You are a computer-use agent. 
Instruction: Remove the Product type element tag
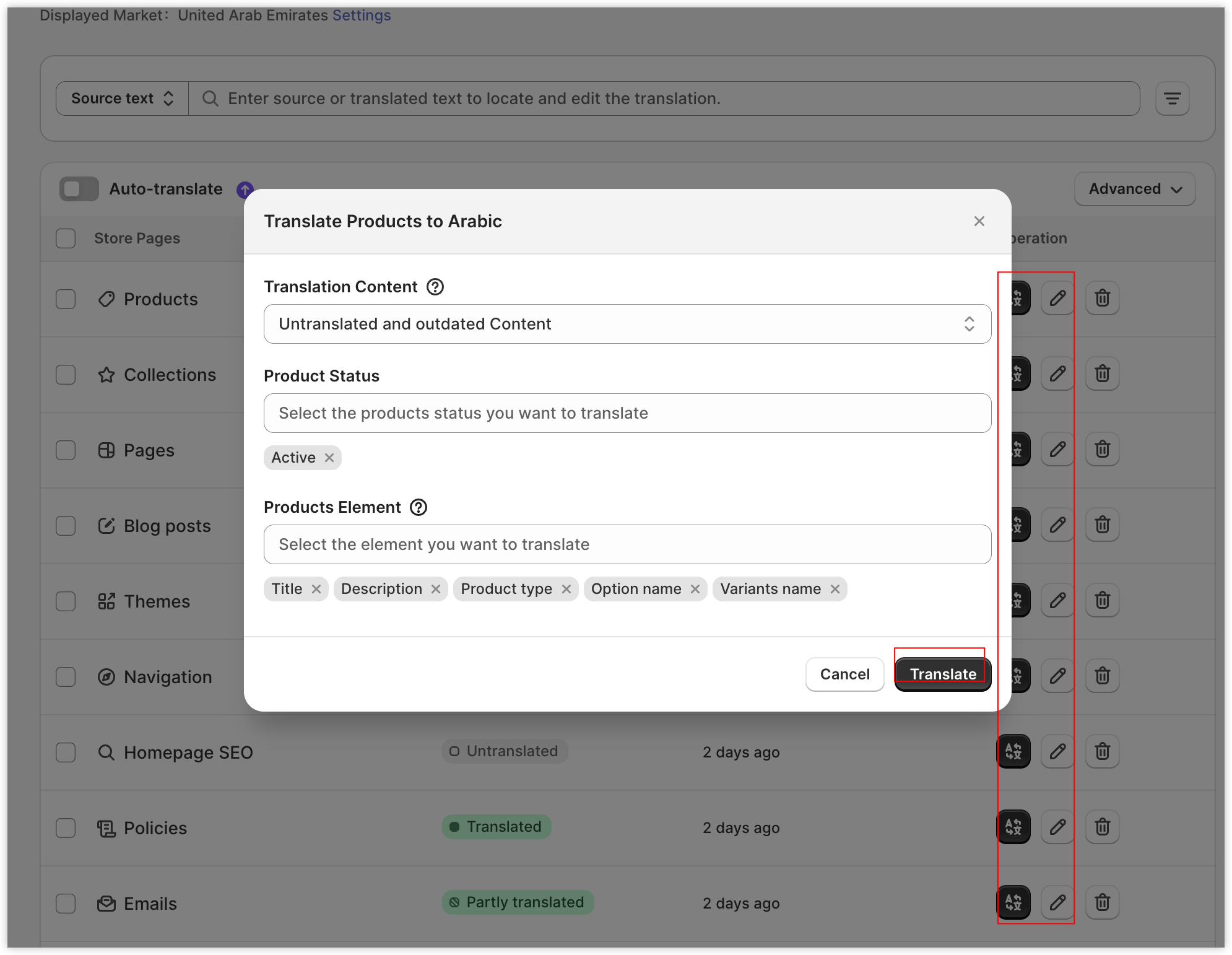click(566, 589)
